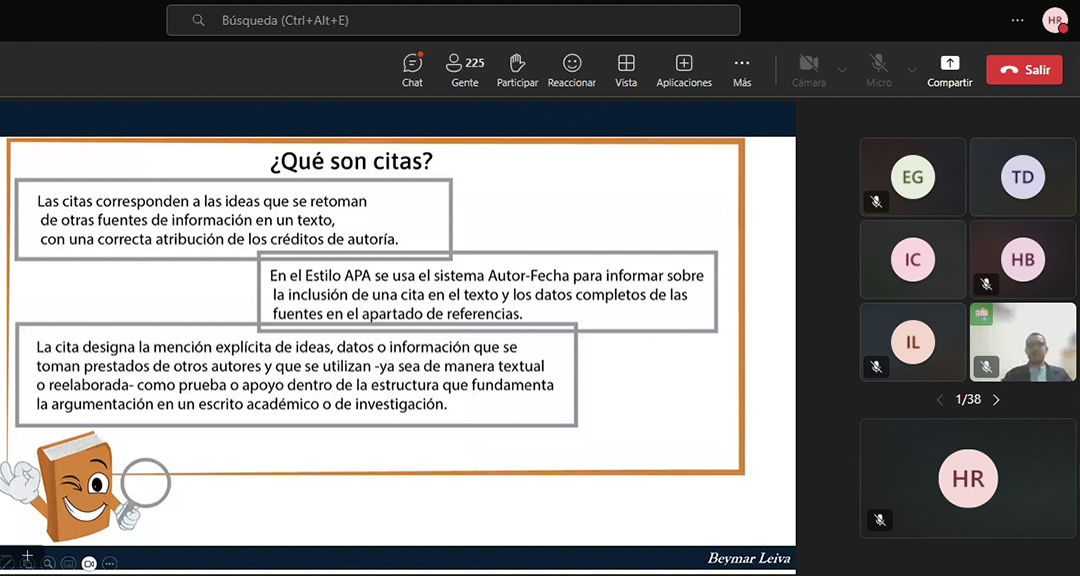Click the slide subtitles control icon

(68, 563)
